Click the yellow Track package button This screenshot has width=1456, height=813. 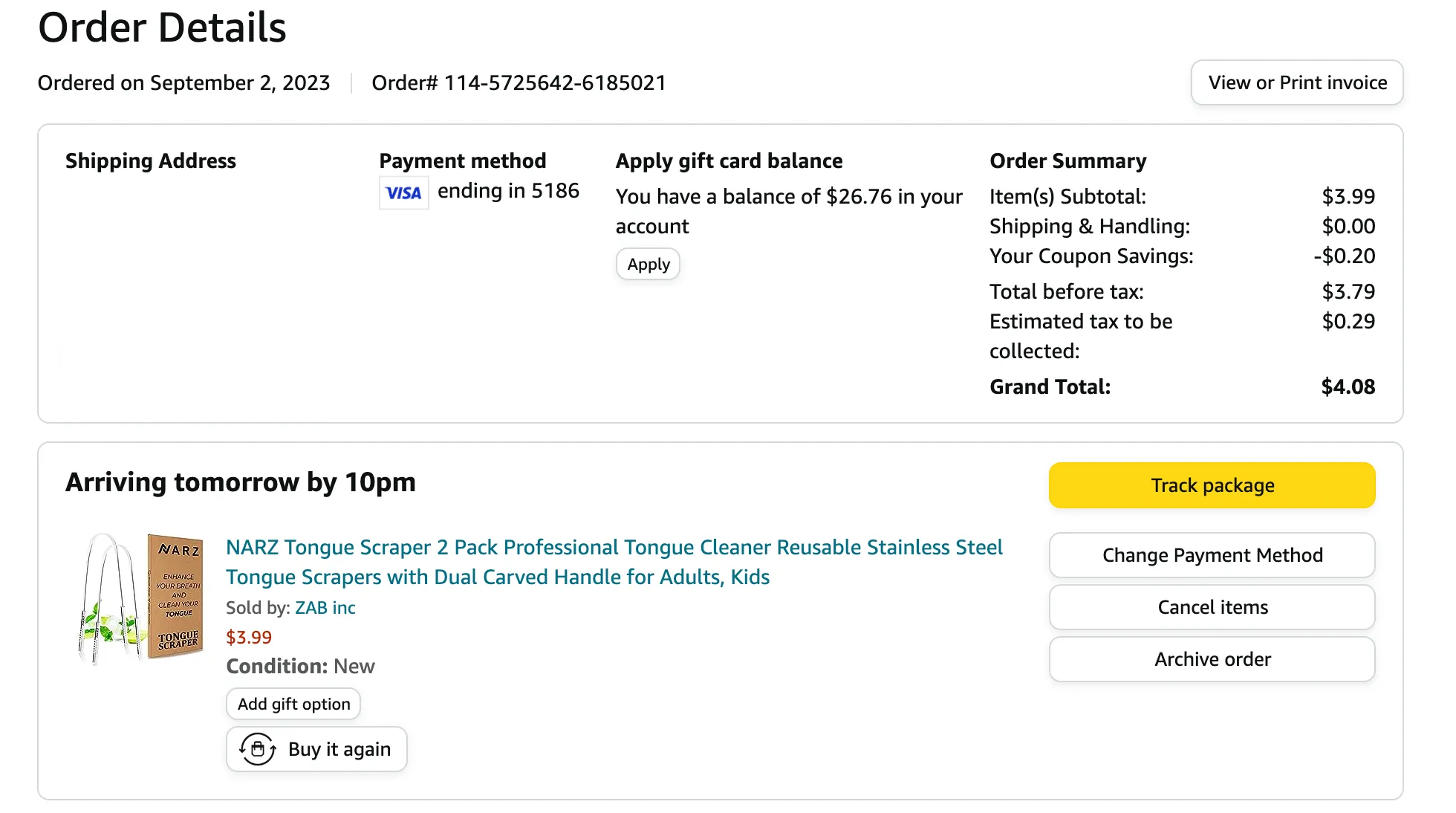tap(1212, 485)
